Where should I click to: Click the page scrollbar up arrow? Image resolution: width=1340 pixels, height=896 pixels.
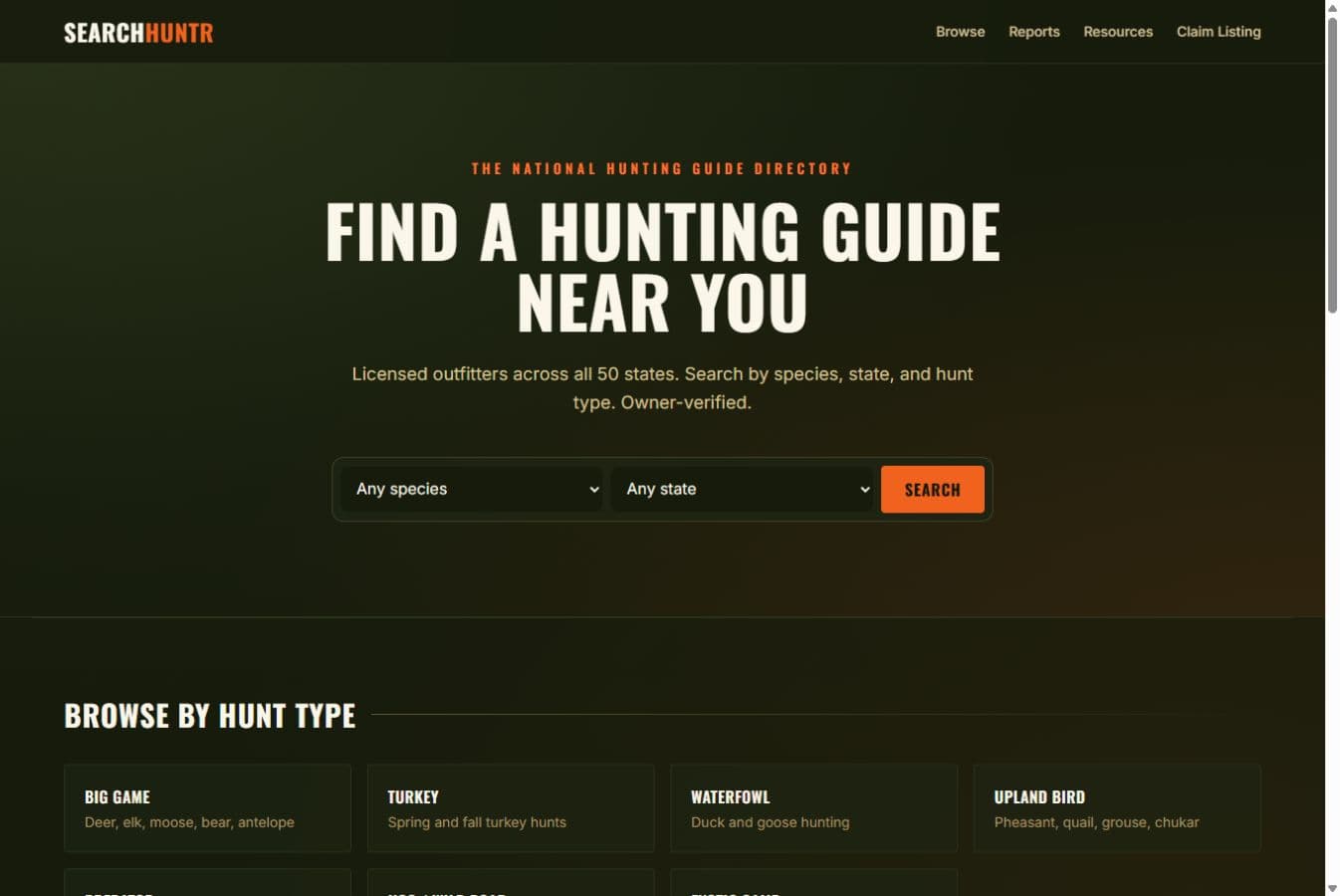click(x=1332, y=8)
